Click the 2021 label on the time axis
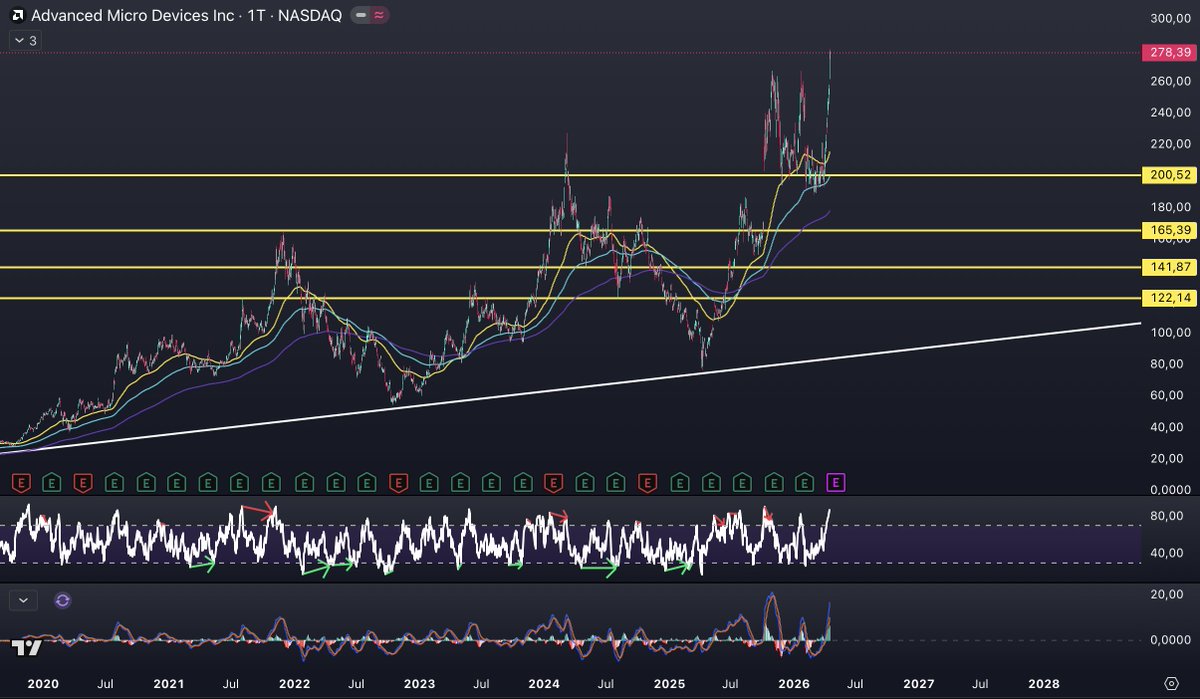Screen dimensions: 1200x699 [168, 684]
